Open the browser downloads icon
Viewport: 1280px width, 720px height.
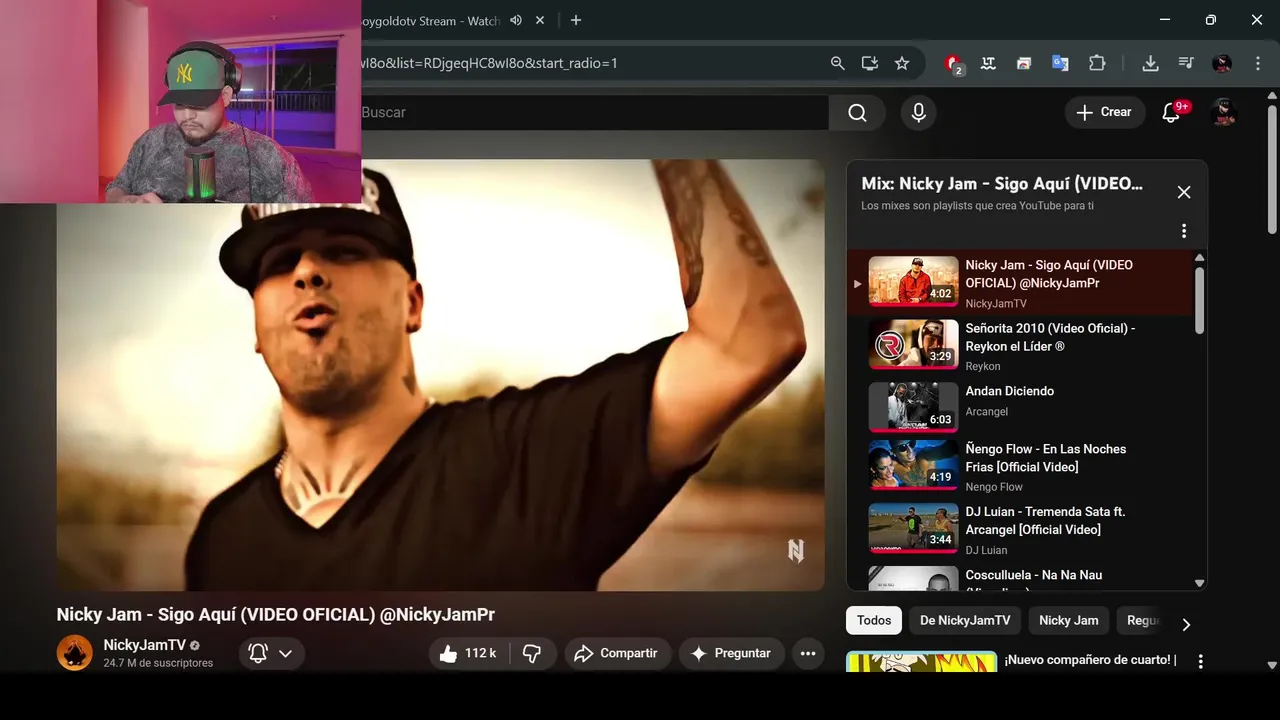point(1150,63)
